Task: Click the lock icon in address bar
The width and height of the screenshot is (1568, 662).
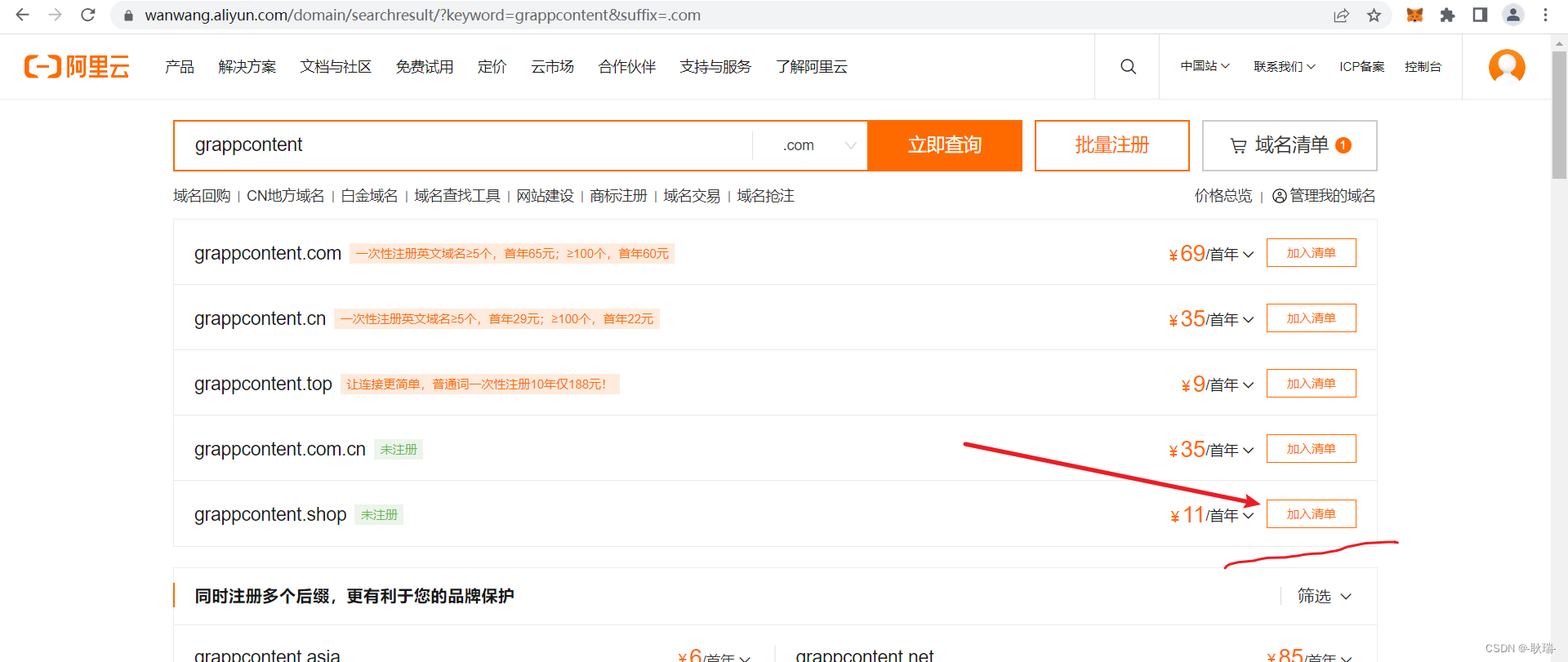Action: (x=128, y=16)
